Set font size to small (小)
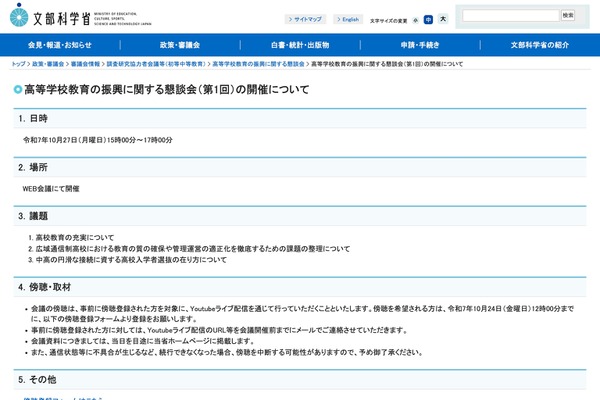This screenshot has height=400, width=600. tap(414, 19)
